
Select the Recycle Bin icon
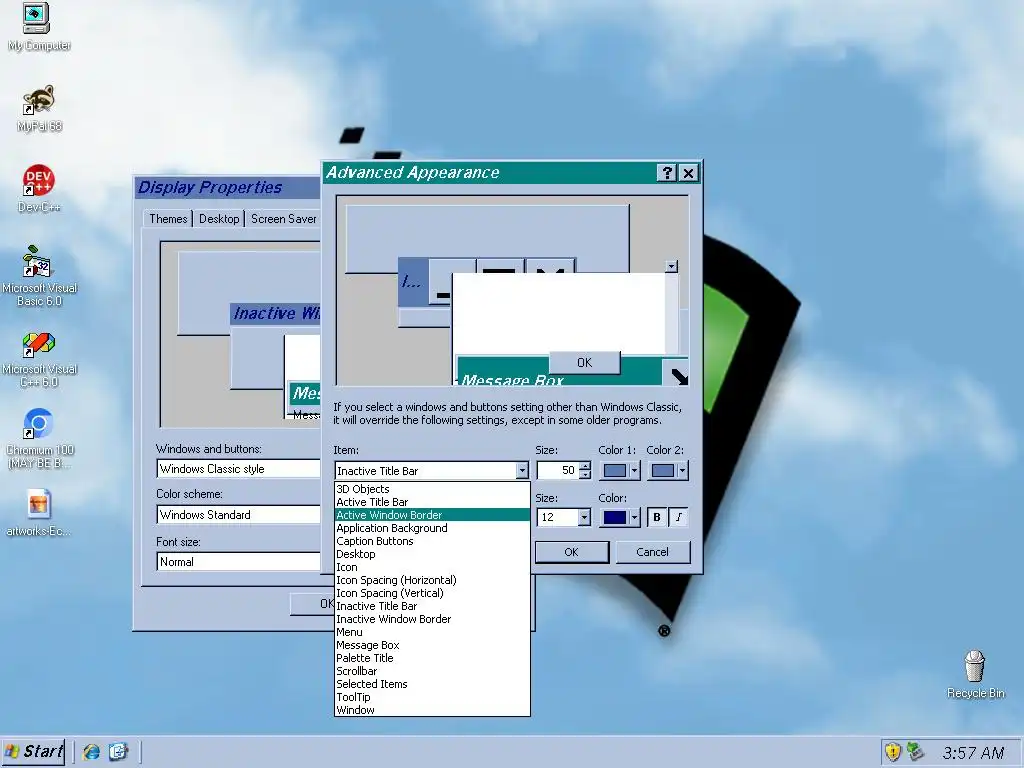975,674
